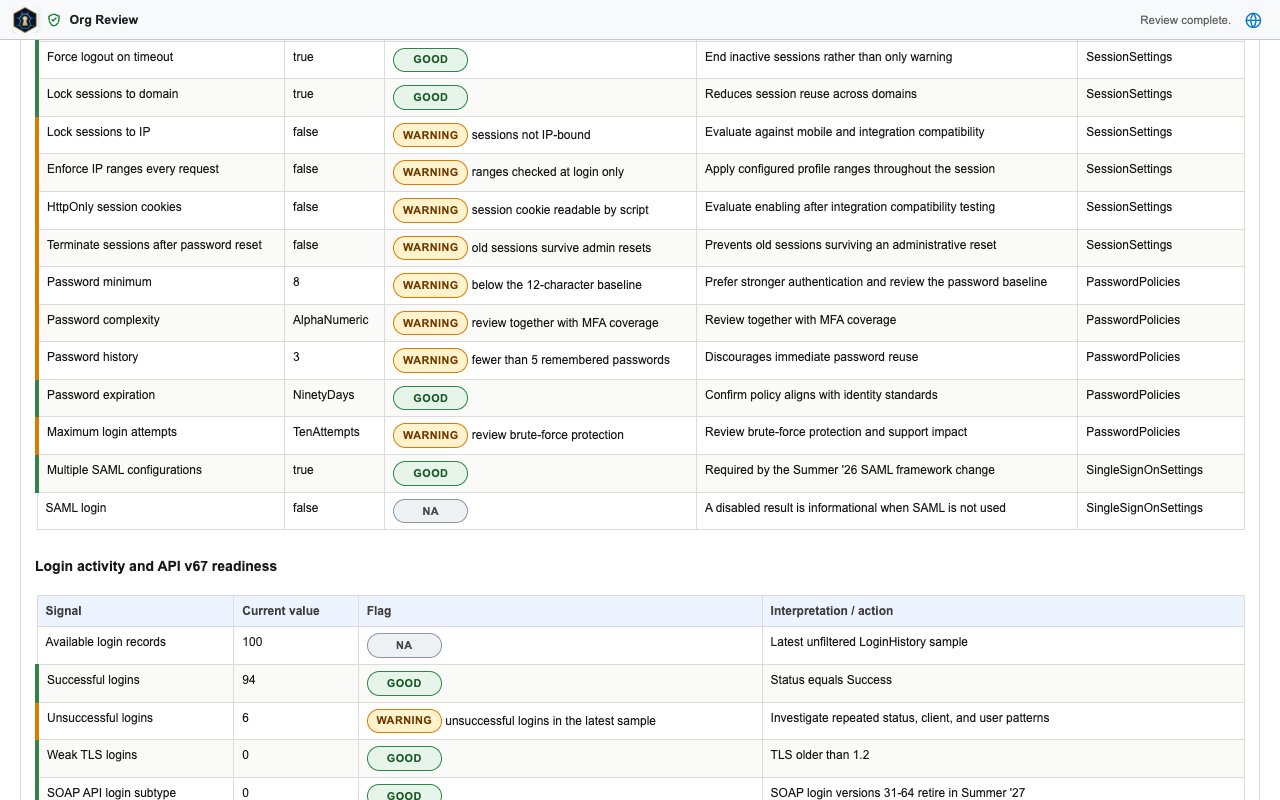The width and height of the screenshot is (1280, 800).
Task: Click NA badge in SAML login row
Action: pos(430,511)
